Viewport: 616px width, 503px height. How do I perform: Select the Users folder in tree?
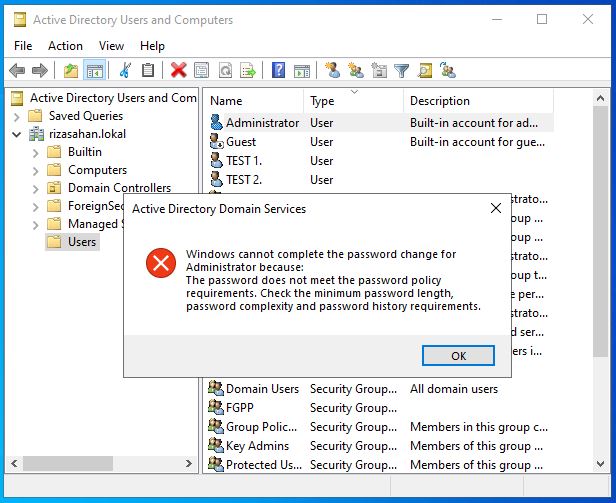[72, 242]
